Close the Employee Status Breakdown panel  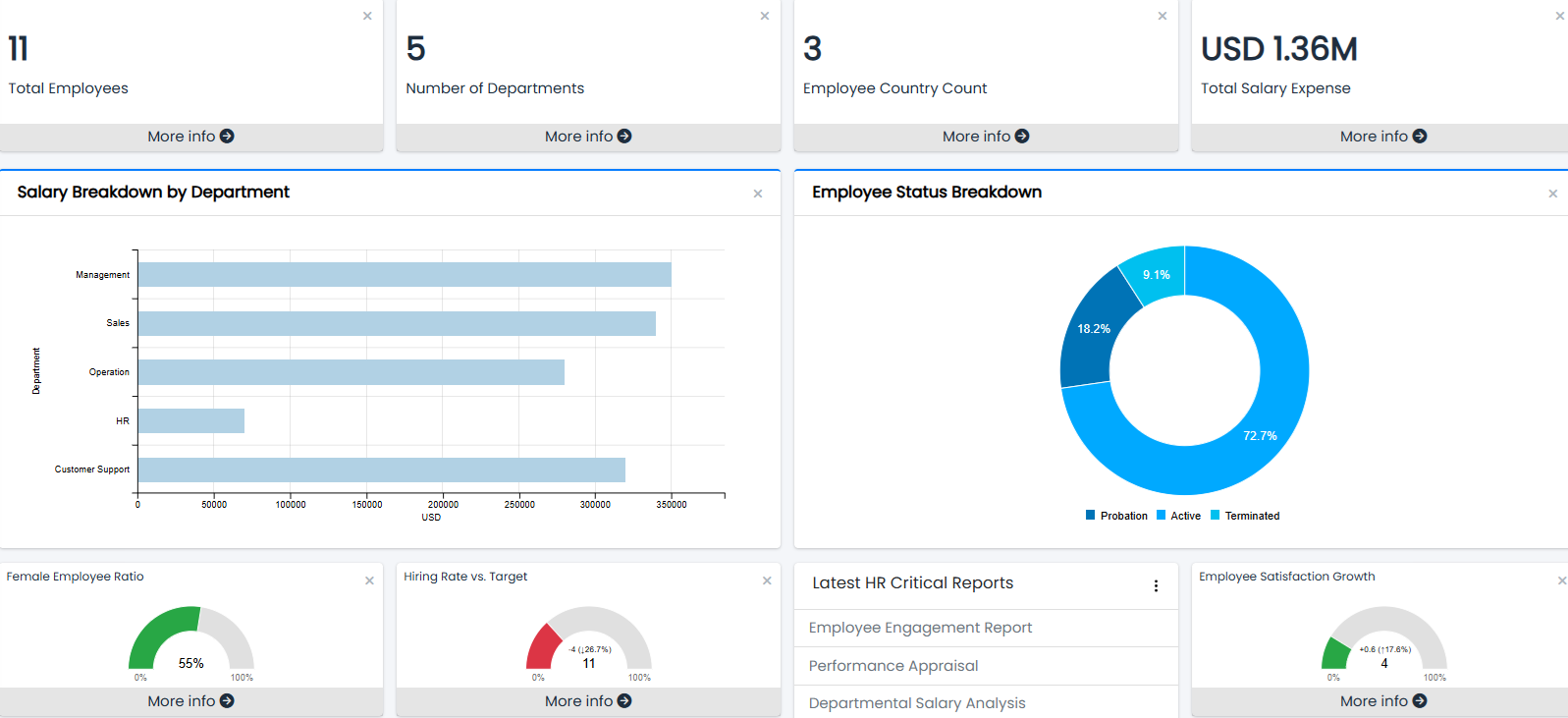coord(1553,193)
